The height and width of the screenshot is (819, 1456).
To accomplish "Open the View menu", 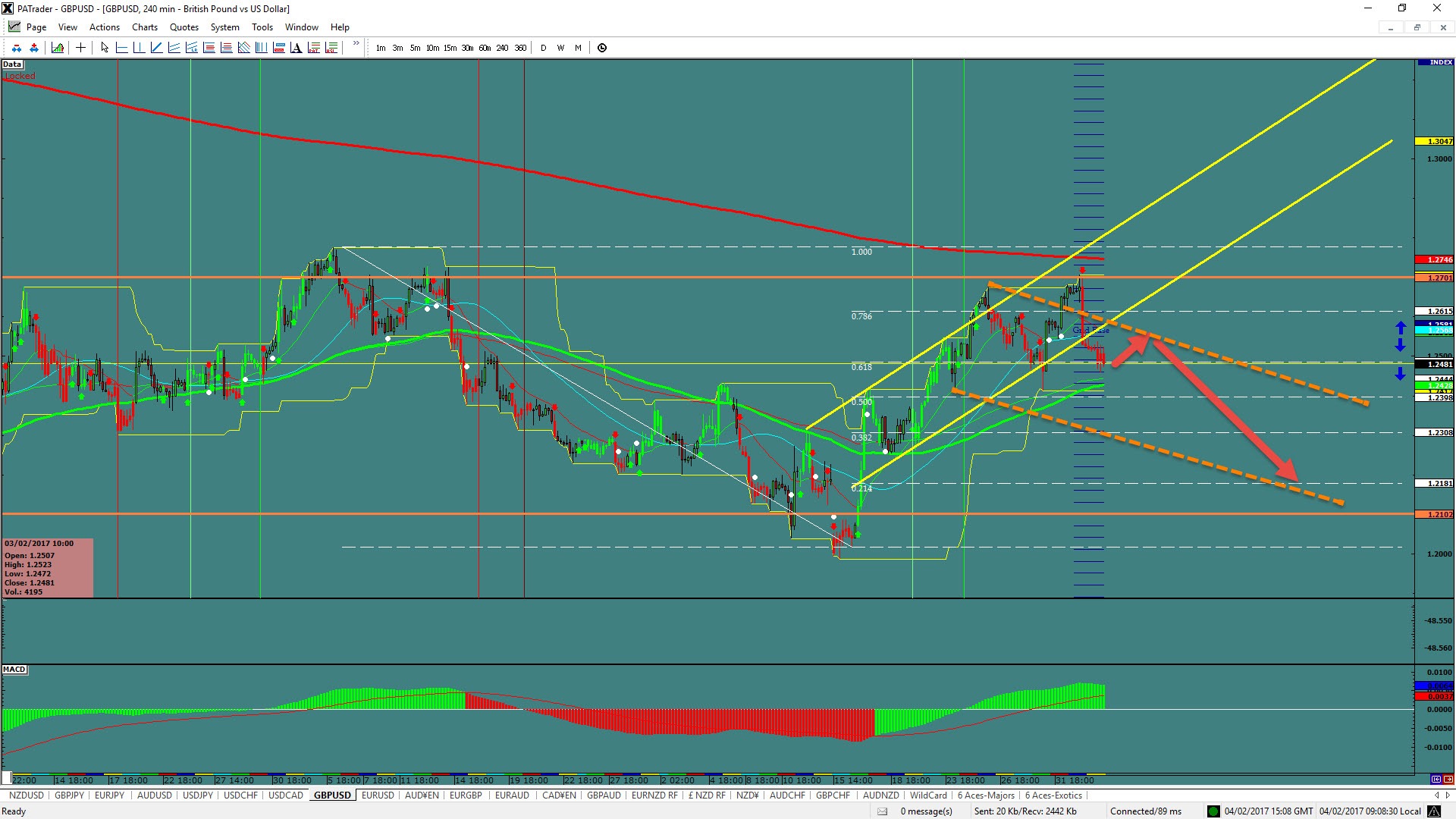I will pos(67,27).
